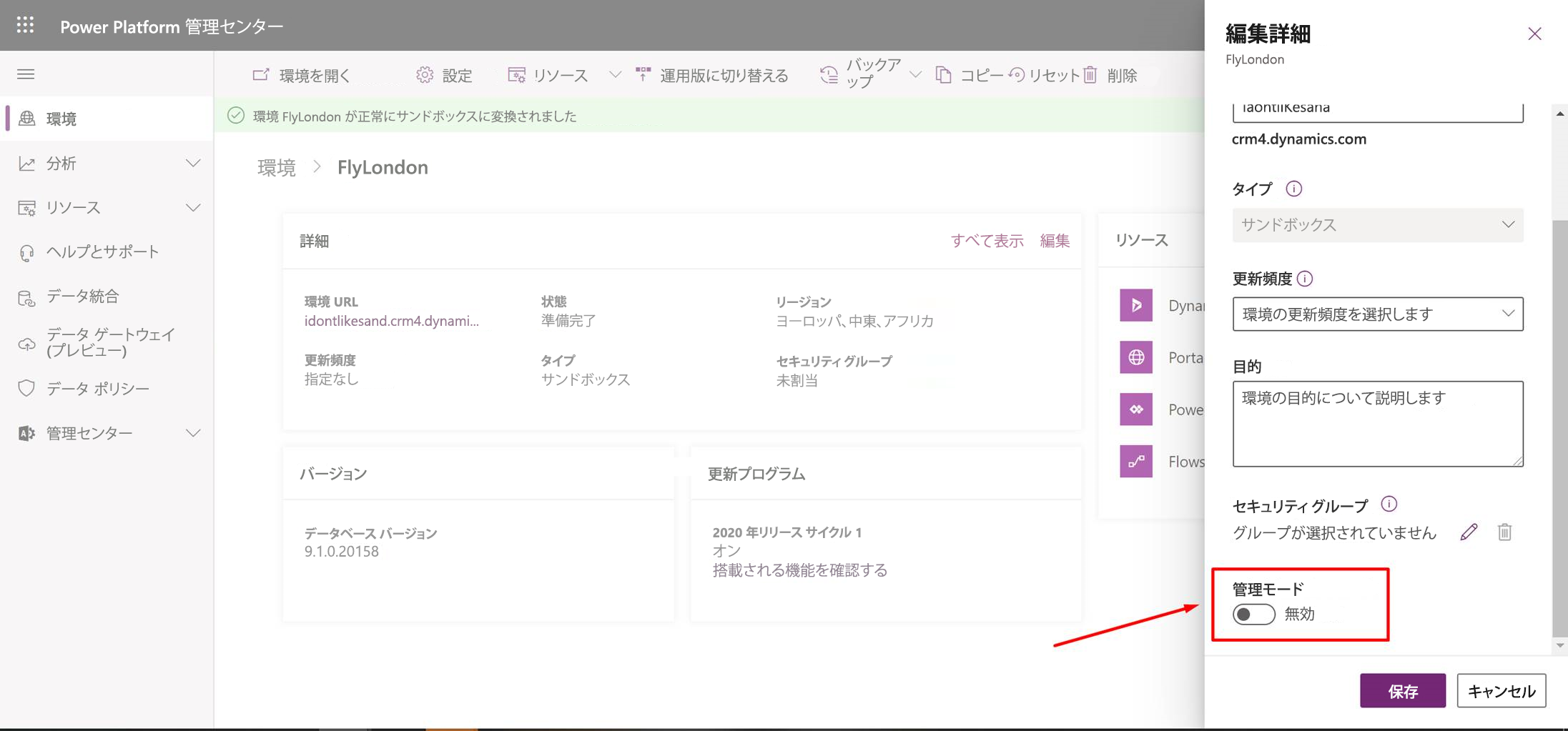Click the pencil icon to edit セキュリティグループ

[1469, 532]
